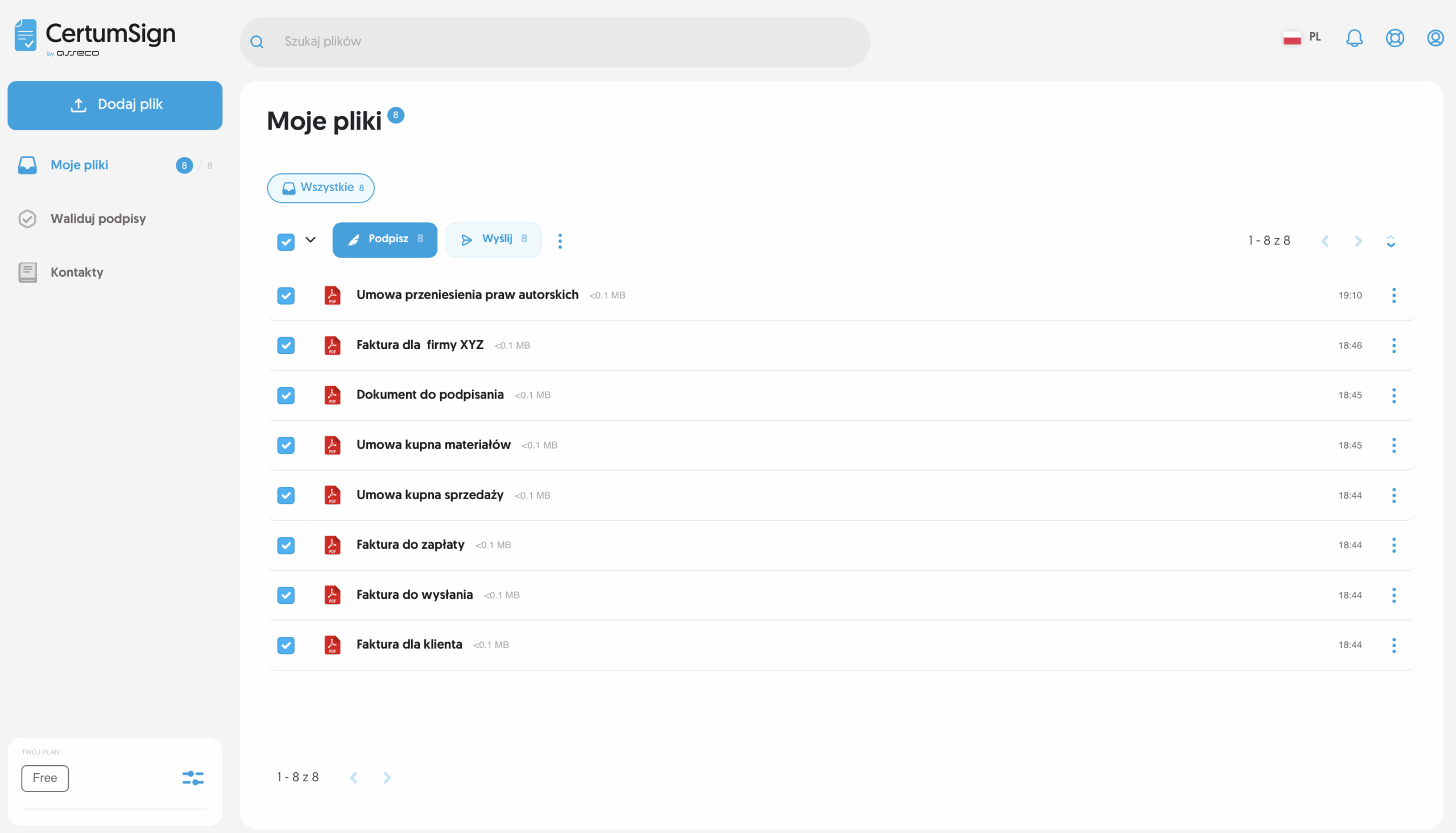Viewport: 1456px width, 833px height.
Task: Uncheck the Faktura dla firmy XYZ checkbox
Action: (286, 345)
